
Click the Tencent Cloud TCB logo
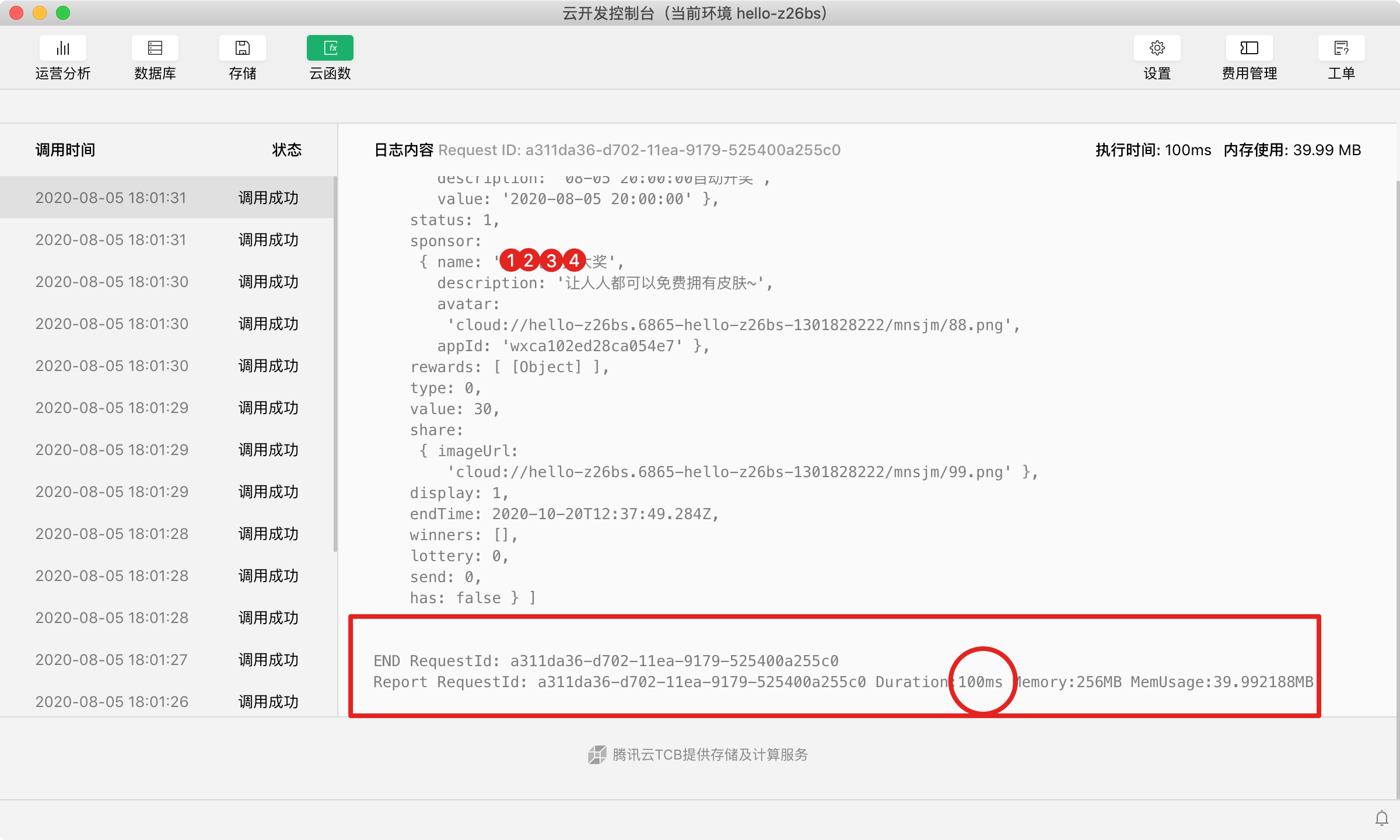[x=597, y=755]
